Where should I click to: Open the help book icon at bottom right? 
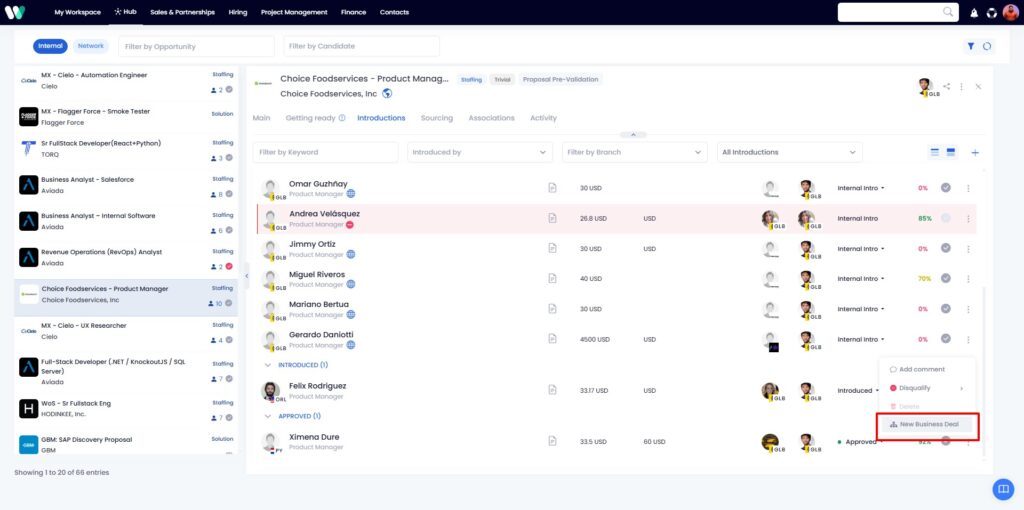click(1002, 489)
